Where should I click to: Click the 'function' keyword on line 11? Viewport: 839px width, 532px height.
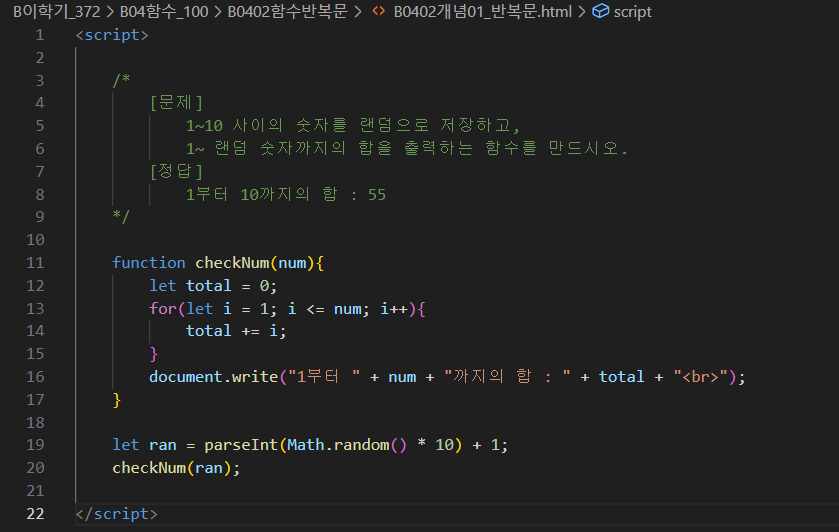(x=149, y=263)
